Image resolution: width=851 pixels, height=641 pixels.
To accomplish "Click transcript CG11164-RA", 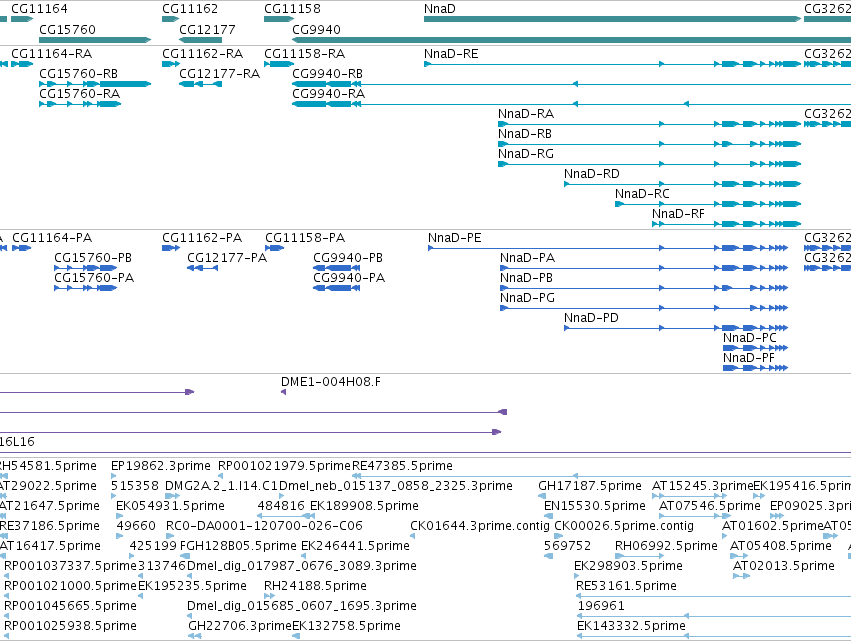I will [x=52, y=54].
